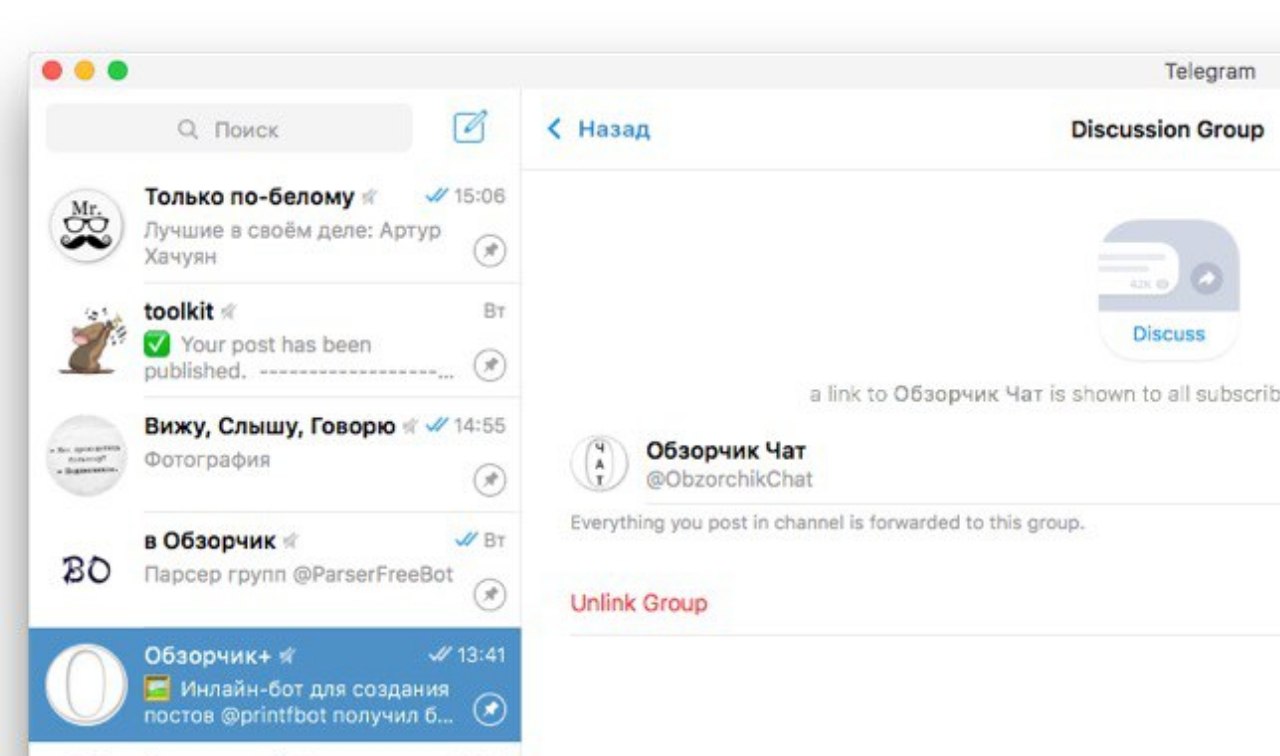1280x756 pixels.
Task: Click the pin icon in Обзорчик+ row
Action: point(489,709)
